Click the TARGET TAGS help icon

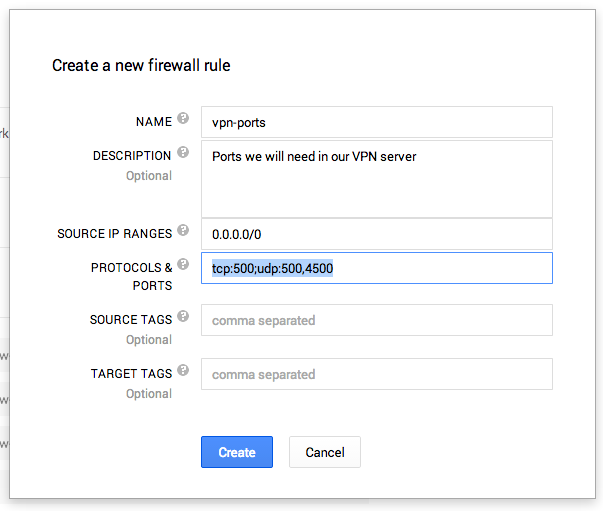(183, 371)
